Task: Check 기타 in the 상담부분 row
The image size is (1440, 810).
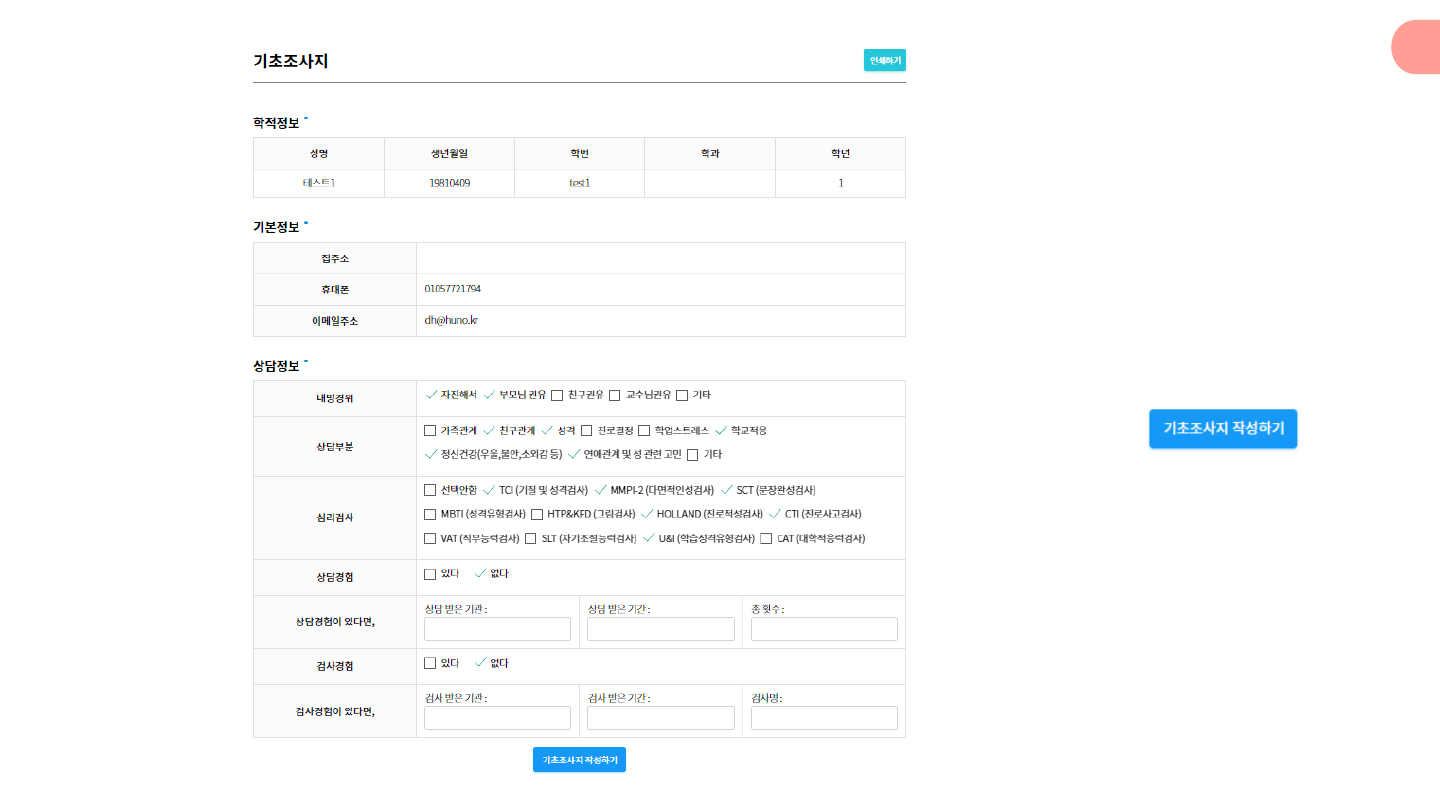Action: [693, 454]
